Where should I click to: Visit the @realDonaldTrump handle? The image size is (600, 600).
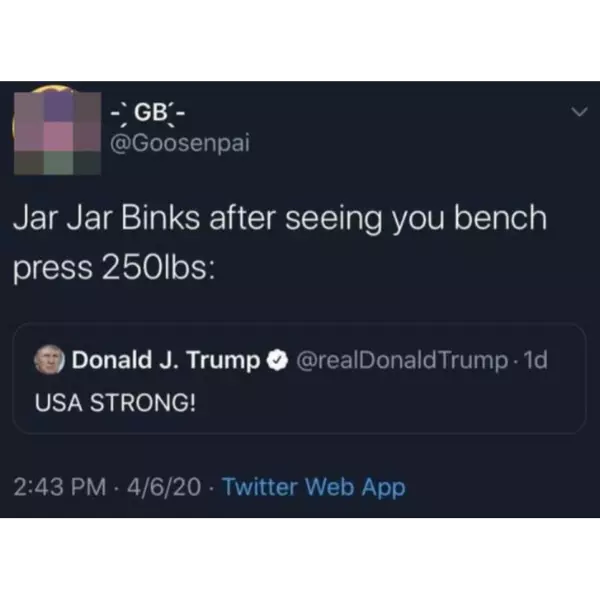point(402,360)
